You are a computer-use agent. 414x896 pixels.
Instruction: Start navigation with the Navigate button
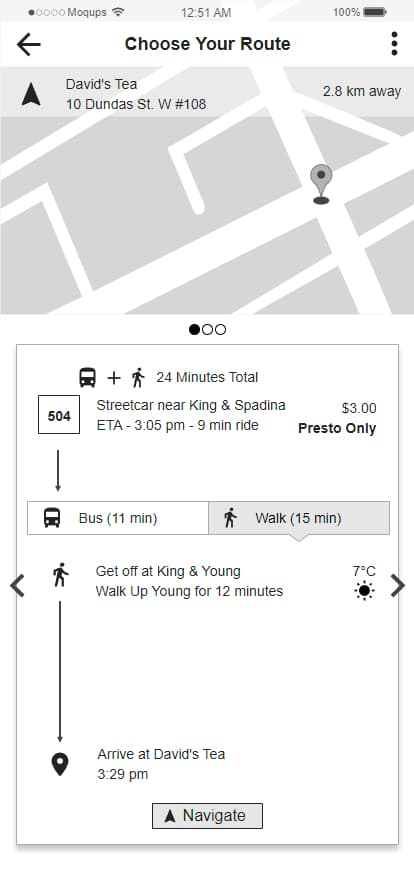(207, 815)
